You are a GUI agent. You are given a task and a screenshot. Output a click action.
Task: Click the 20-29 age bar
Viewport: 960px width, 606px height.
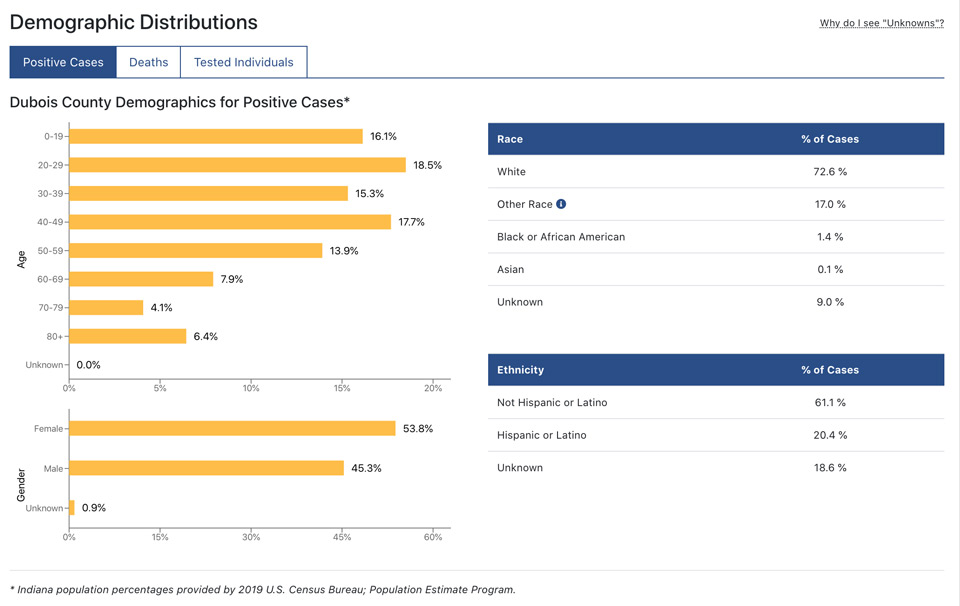click(237, 165)
